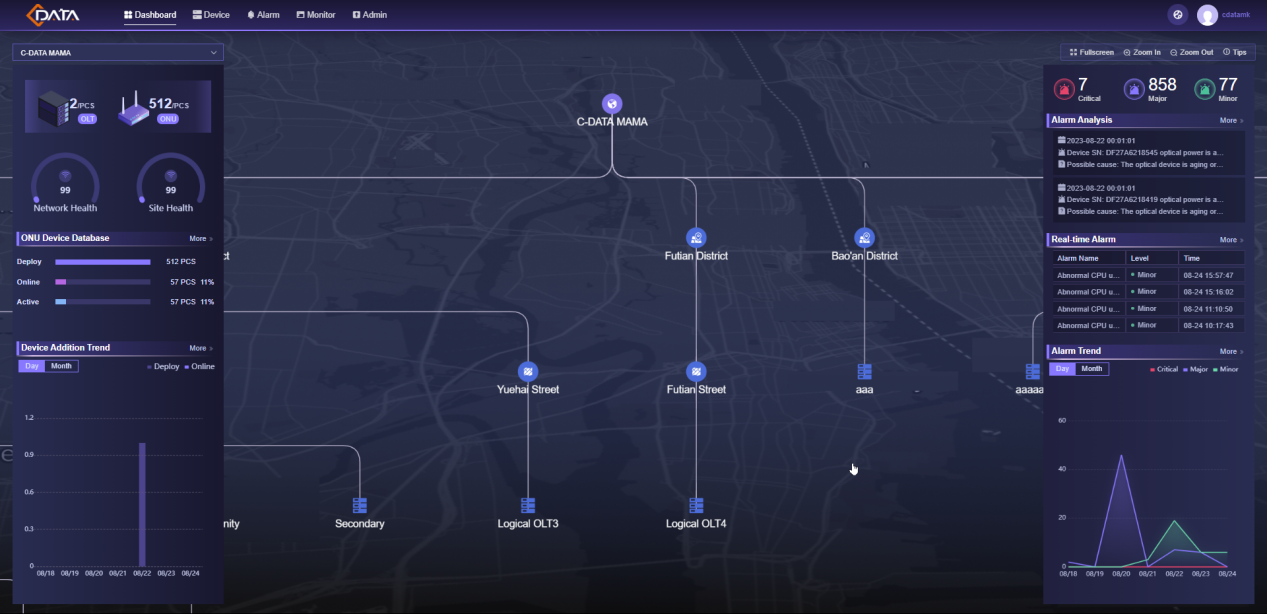Open the Device menu tab
Screen dimensions: 1267x614
(x=211, y=15)
